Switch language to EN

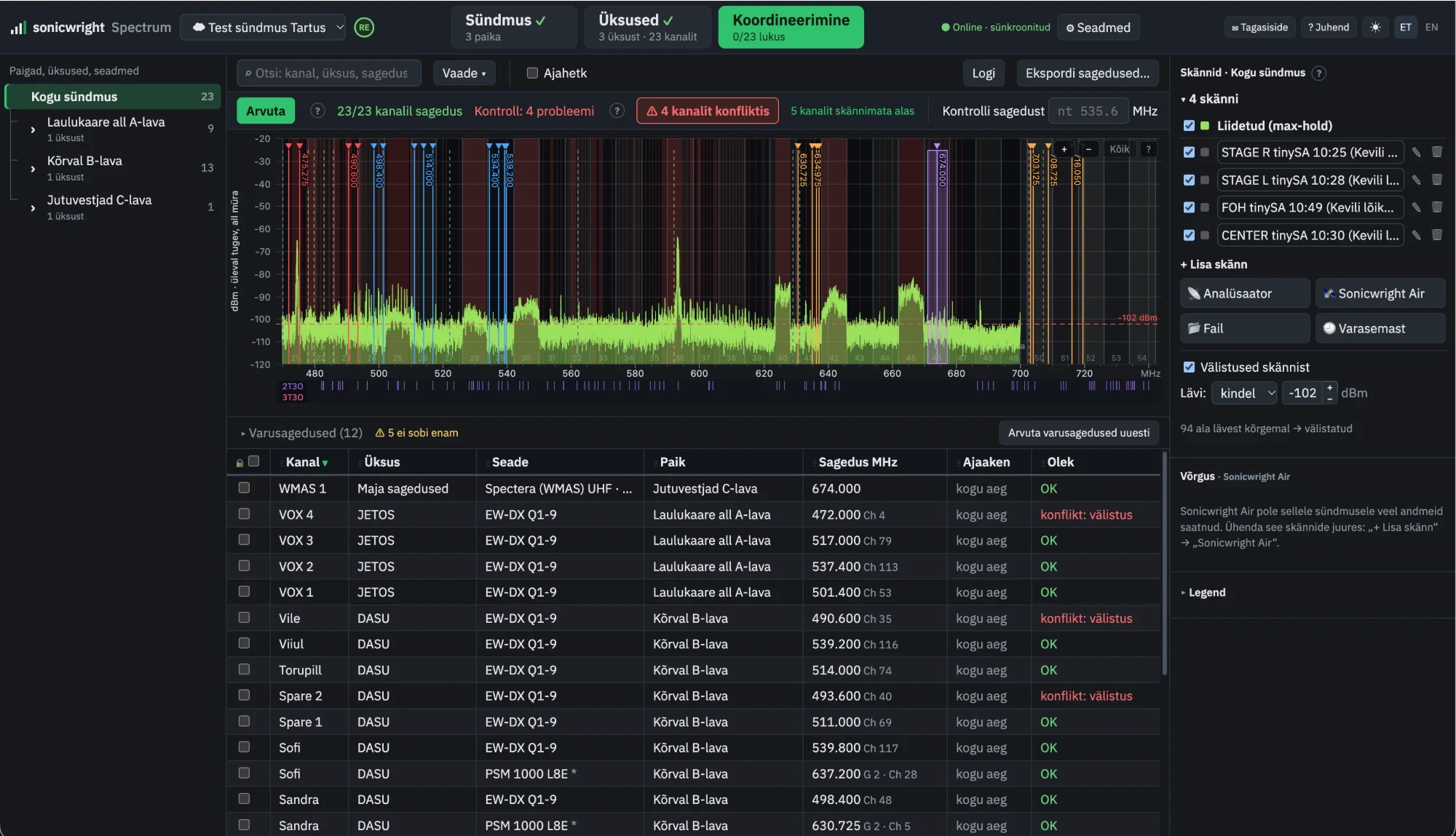(x=1431, y=28)
